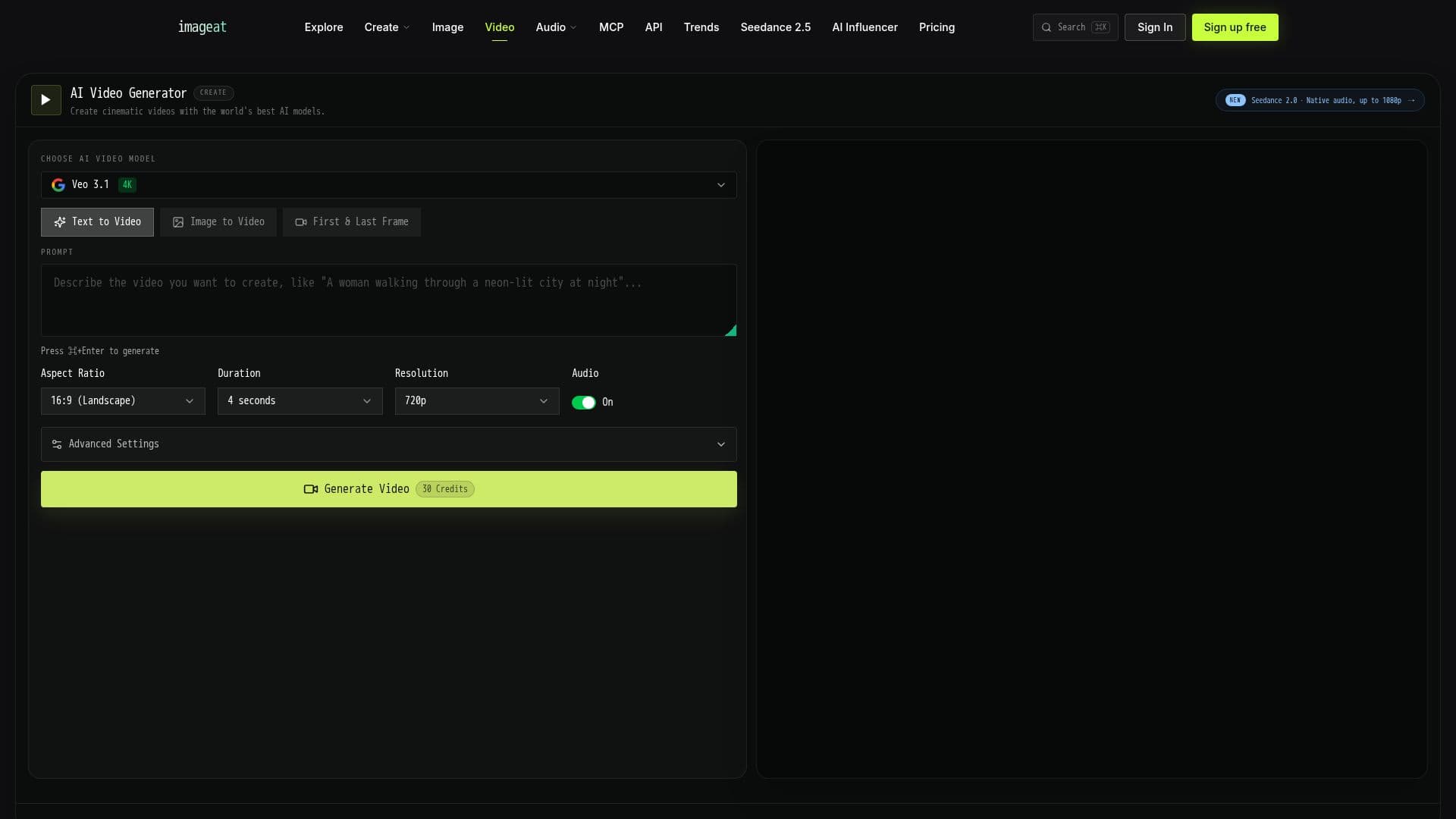The image size is (1456, 819).
Task: Click into the prompt text area
Action: [x=388, y=300]
